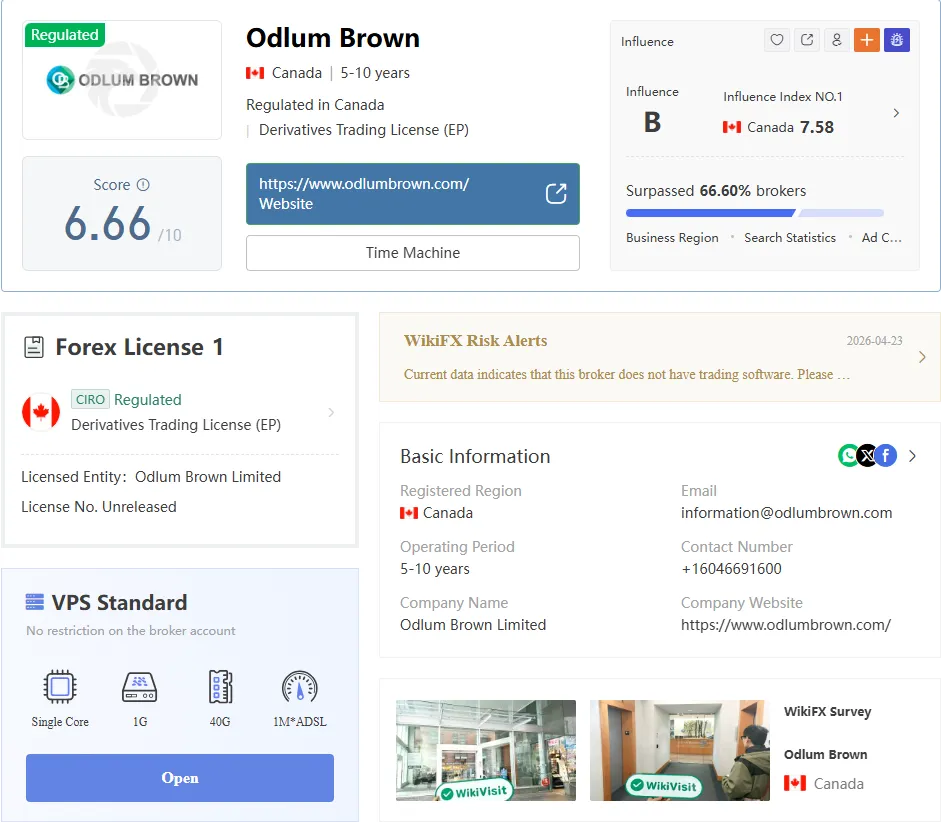Click the VPS Standard server icon
Image resolution: width=941 pixels, height=822 pixels.
[x=35, y=602]
